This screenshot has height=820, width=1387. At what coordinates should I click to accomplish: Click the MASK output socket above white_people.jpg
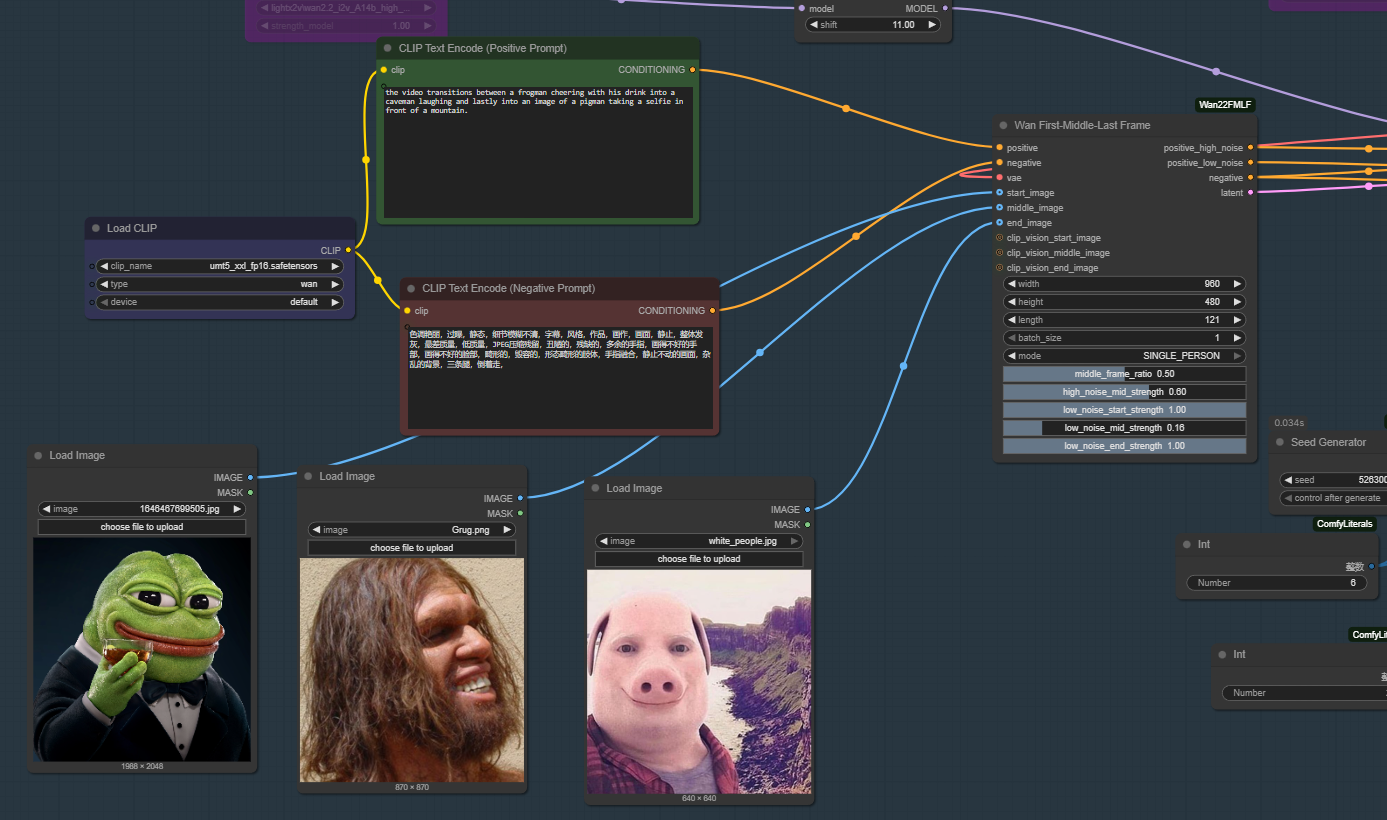(x=807, y=525)
